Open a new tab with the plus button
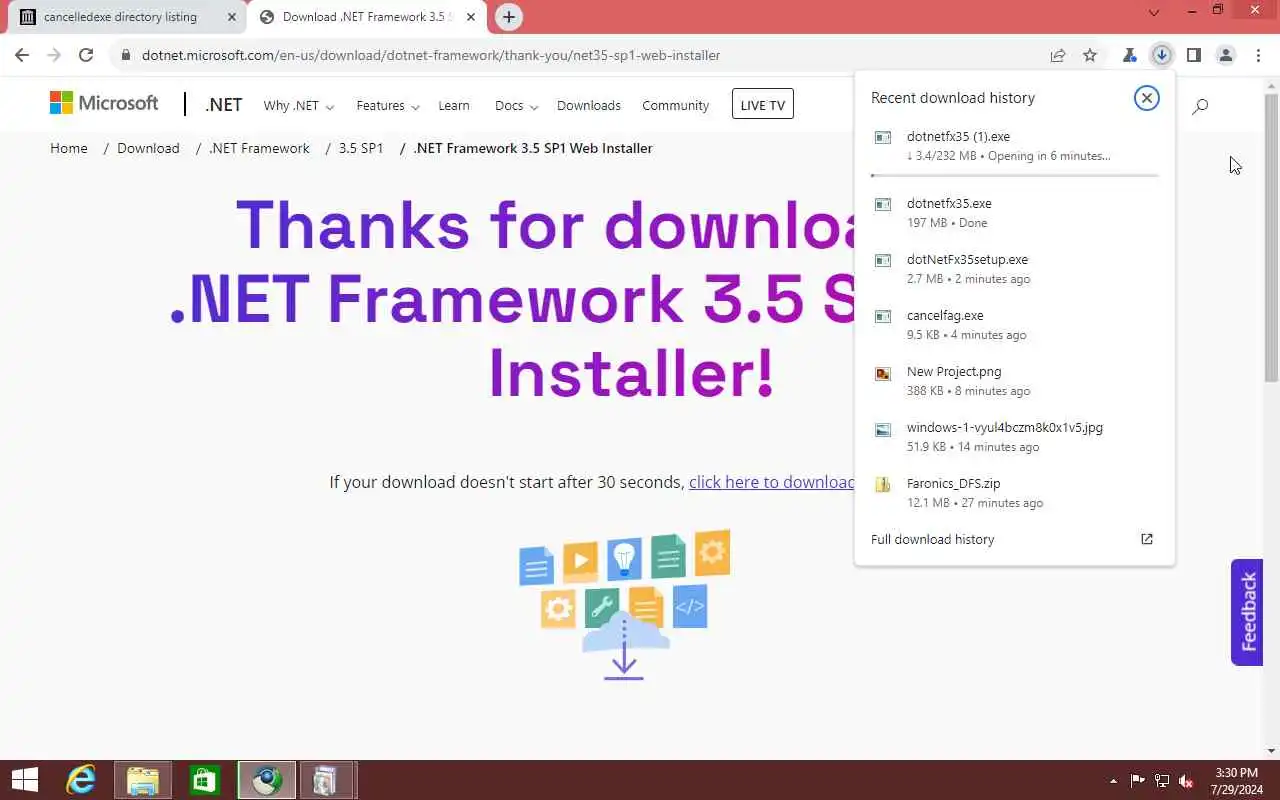 click(x=509, y=17)
